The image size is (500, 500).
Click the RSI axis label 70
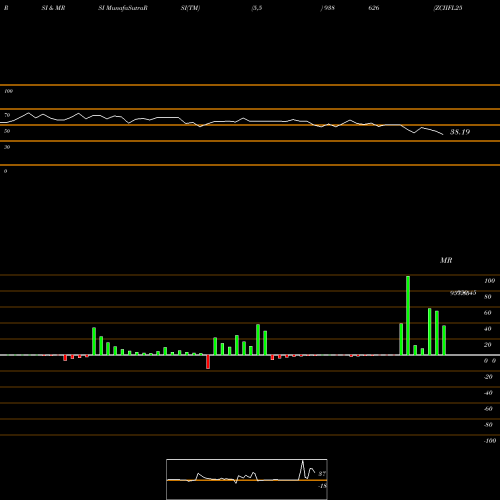(7, 115)
